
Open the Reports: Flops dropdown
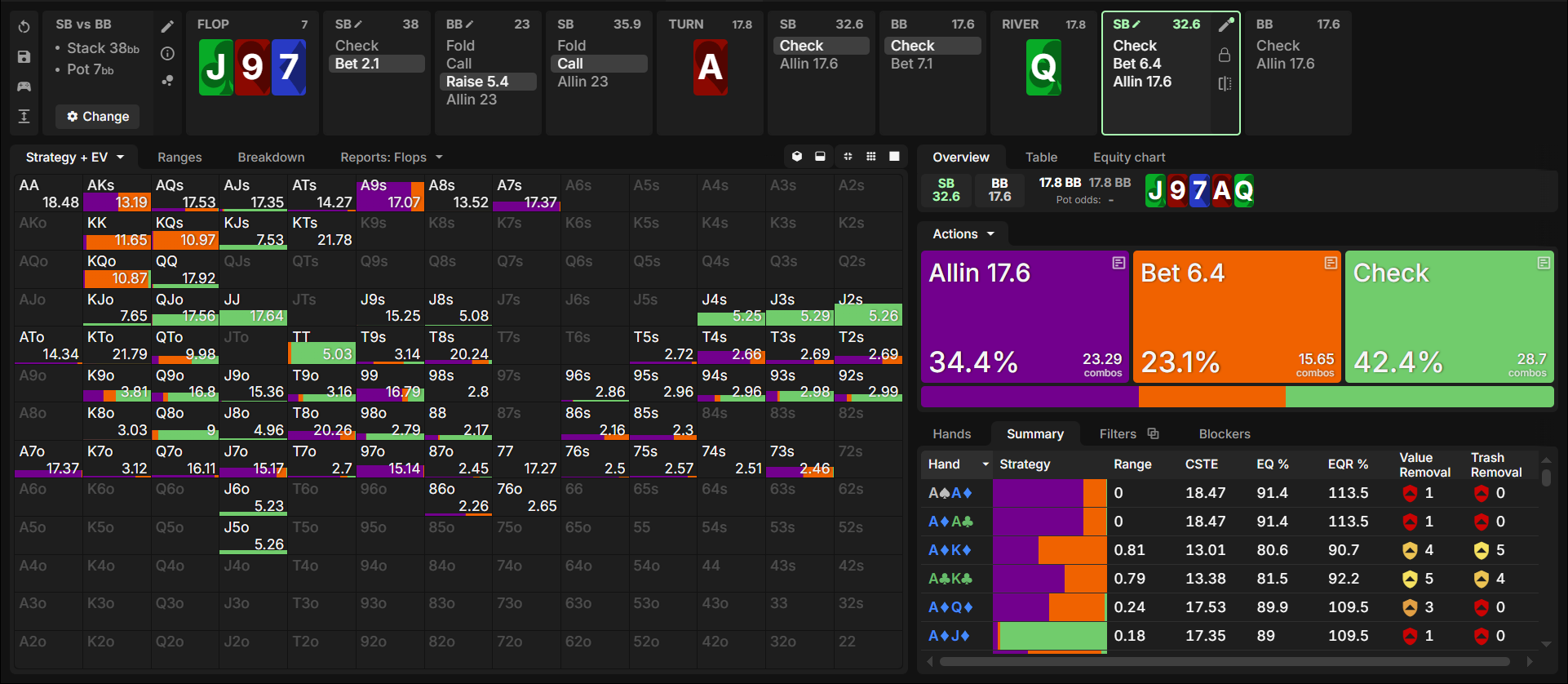click(x=392, y=158)
